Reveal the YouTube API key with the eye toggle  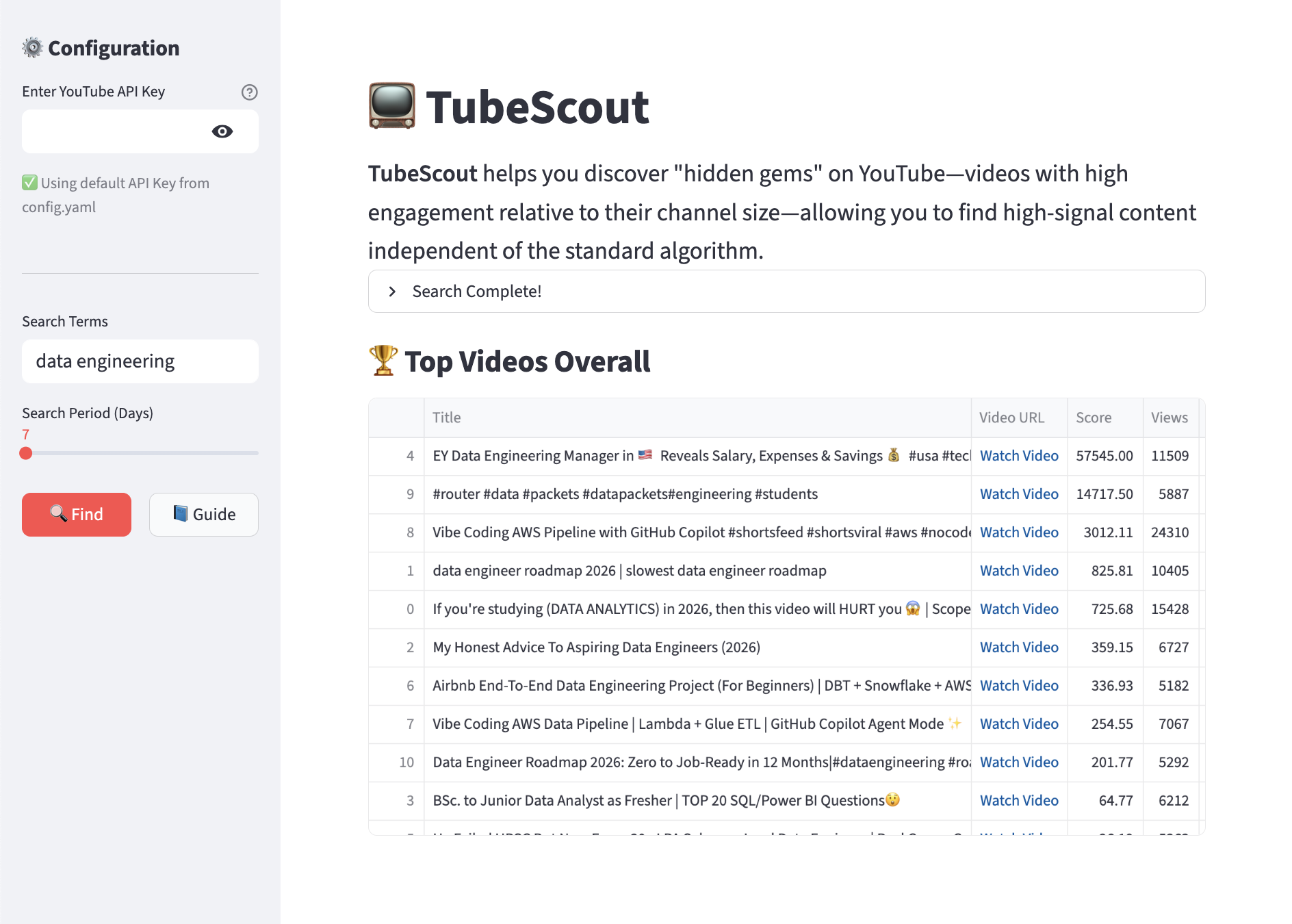tap(224, 131)
